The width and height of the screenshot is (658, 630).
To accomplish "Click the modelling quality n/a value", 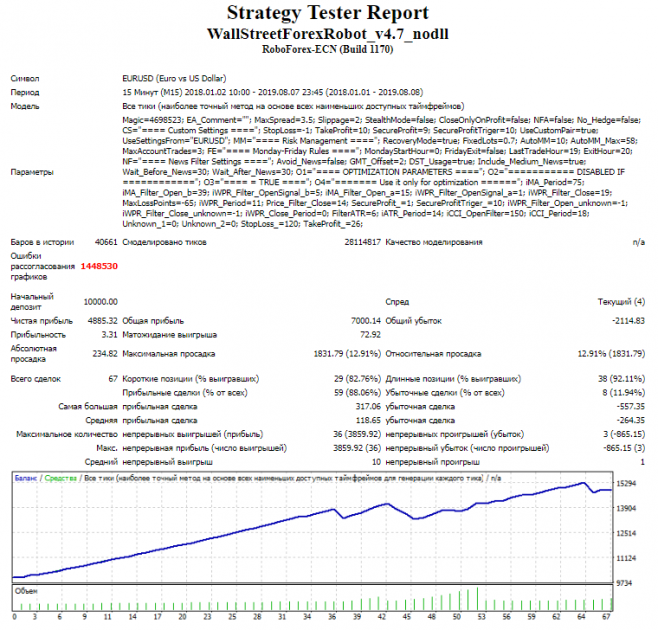I will [x=639, y=242].
